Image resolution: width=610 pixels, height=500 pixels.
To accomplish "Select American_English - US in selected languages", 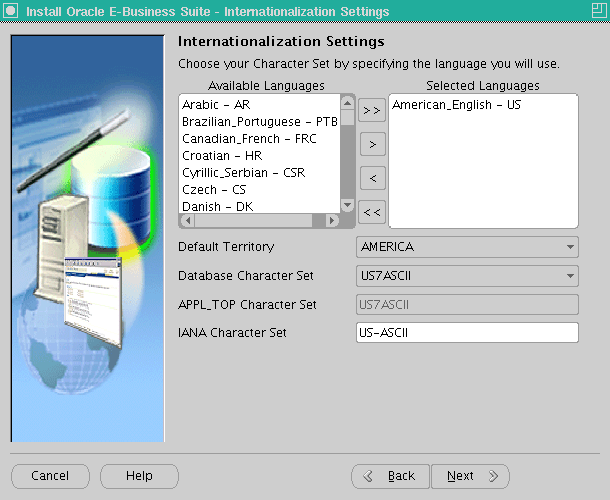I will [x=483, y=104].
